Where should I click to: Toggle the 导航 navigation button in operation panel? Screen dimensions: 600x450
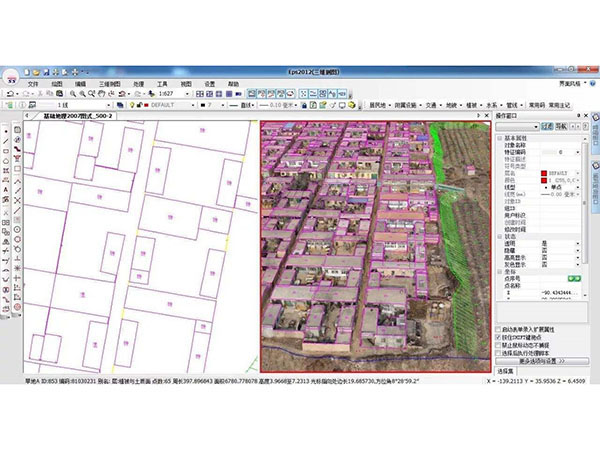click(x=561, y=126)
